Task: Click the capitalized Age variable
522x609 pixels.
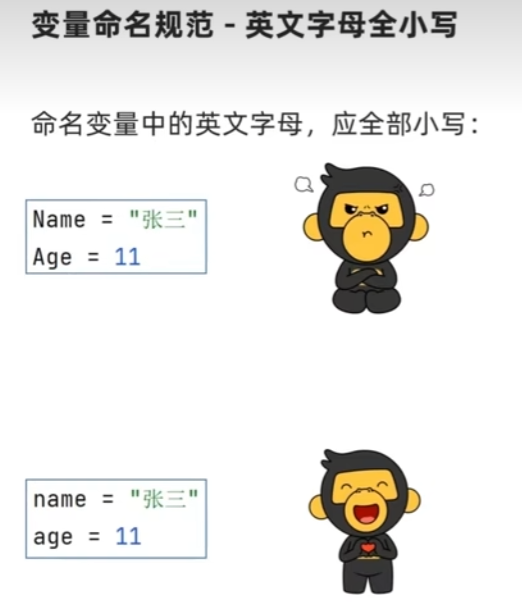Action: pyautogui.click(x=52, y=258)
